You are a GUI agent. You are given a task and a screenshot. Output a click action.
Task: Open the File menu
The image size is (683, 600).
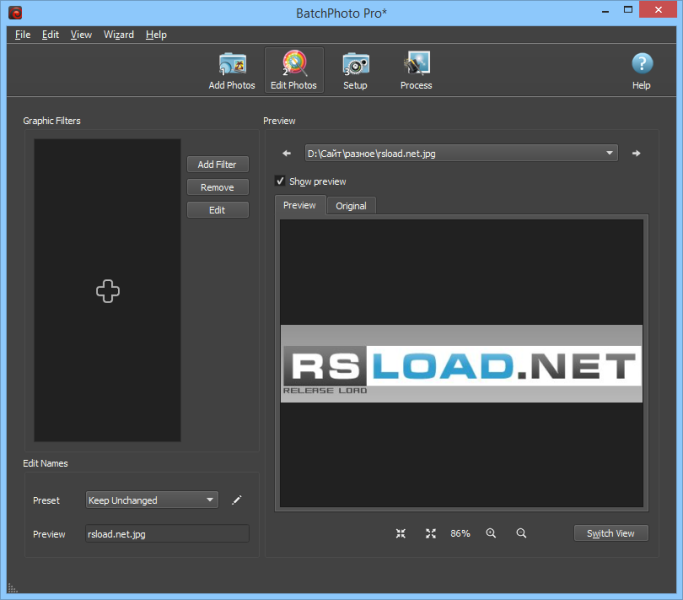(x=23, y=34)
